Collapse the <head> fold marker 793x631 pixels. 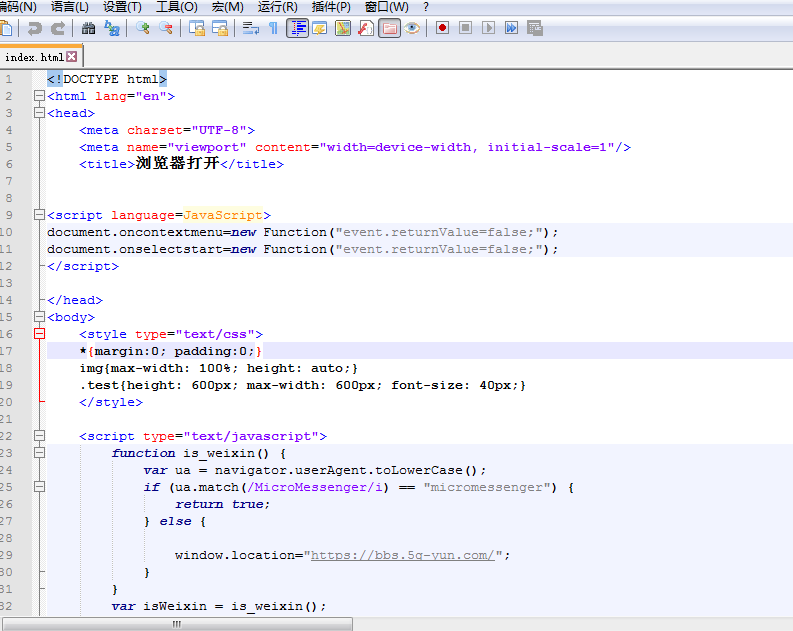click(x=39, y=113)
